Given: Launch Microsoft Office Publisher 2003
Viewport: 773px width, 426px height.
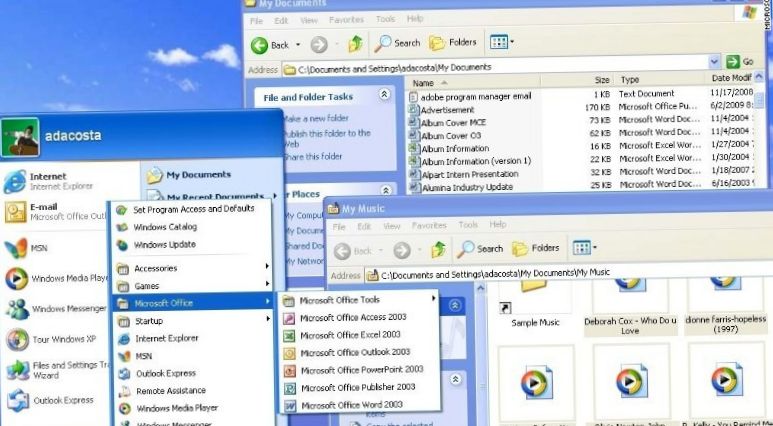Looking at the screenshot, I should [x=358, y=388].
